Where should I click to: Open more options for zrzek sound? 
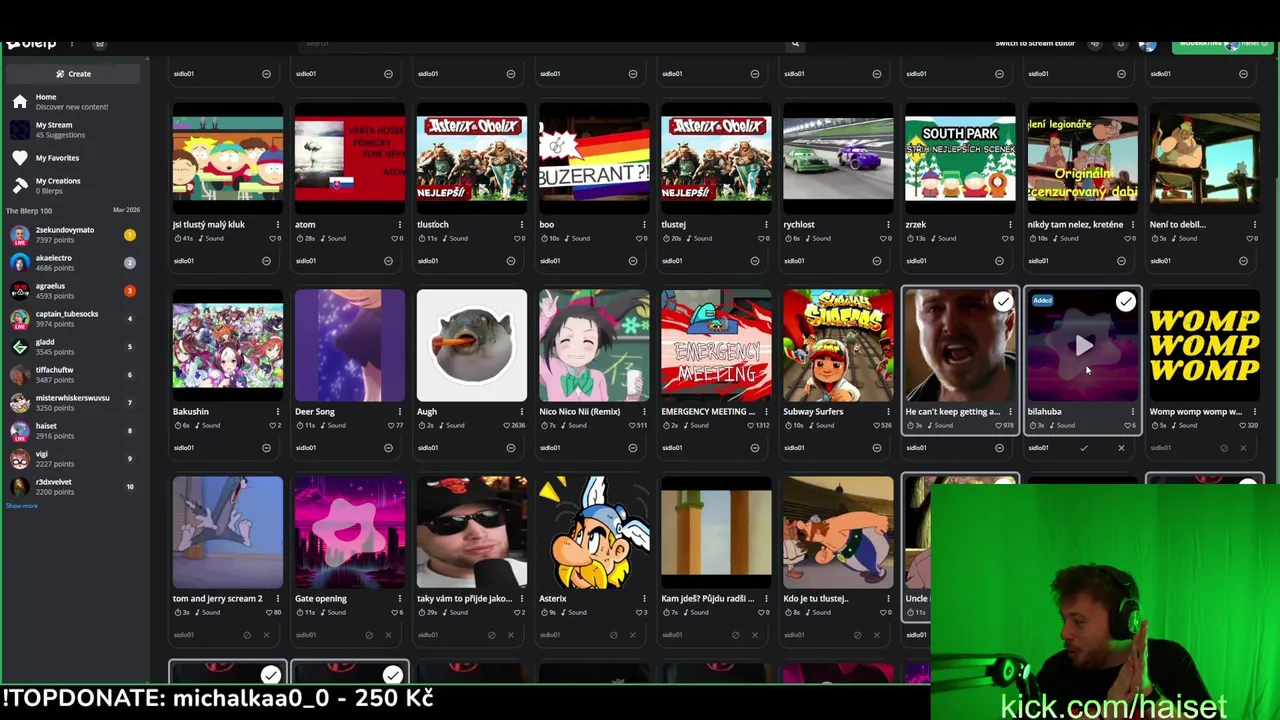[x=1010, y=225]
